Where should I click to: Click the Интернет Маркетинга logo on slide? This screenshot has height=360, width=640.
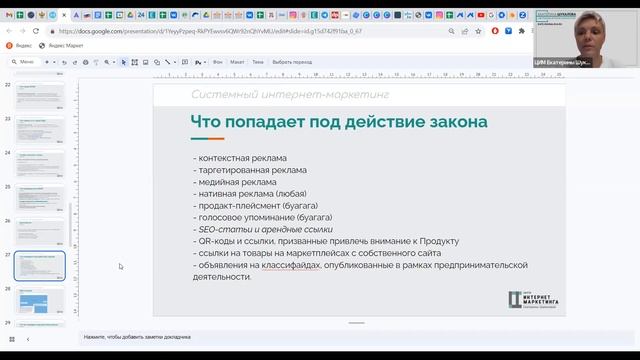coord(533,300)
